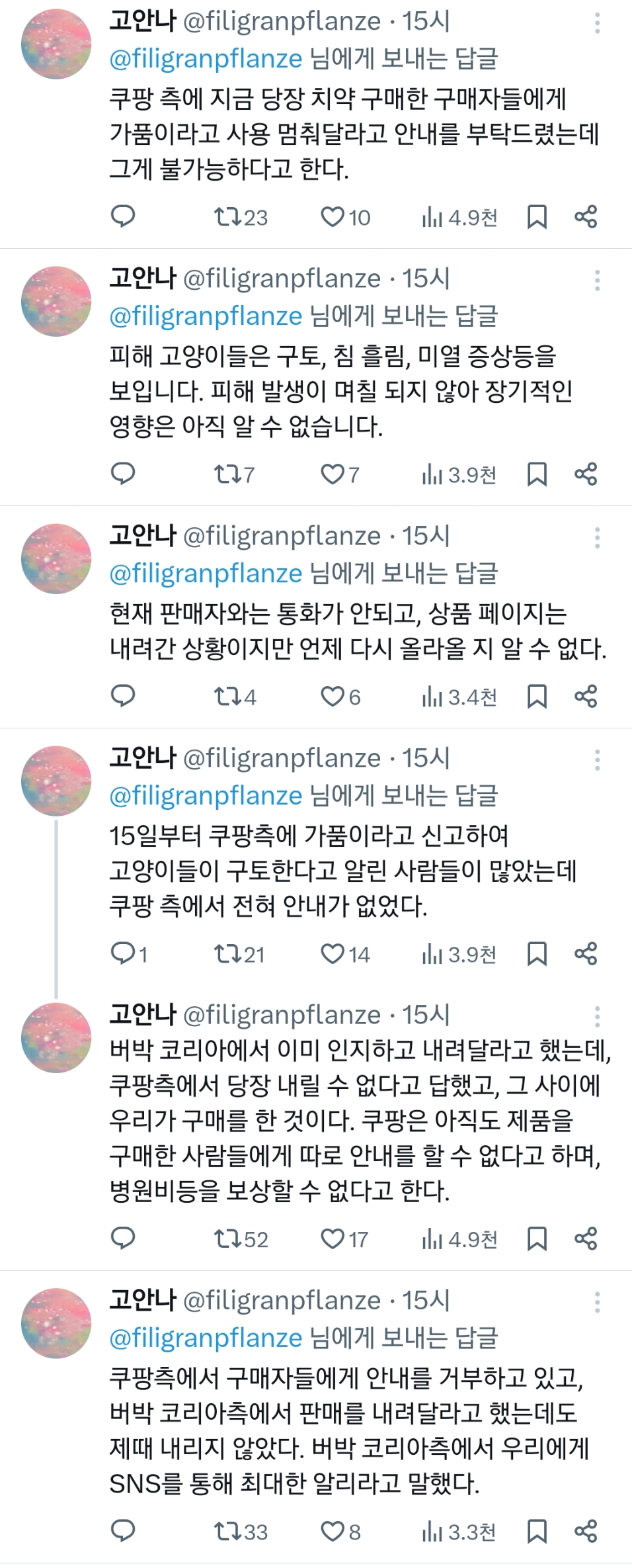Open the tweet text about 판매자와는 통화가 안되고

[x=357, y=631]
